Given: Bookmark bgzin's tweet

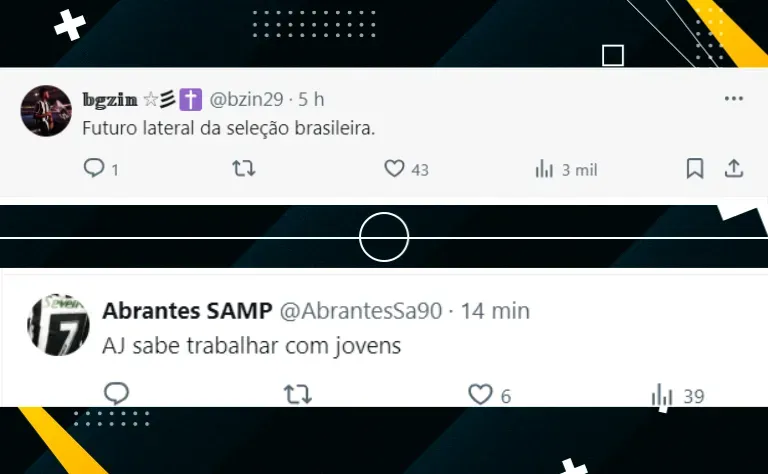Looking at the screenshot, I should point(695,168).
